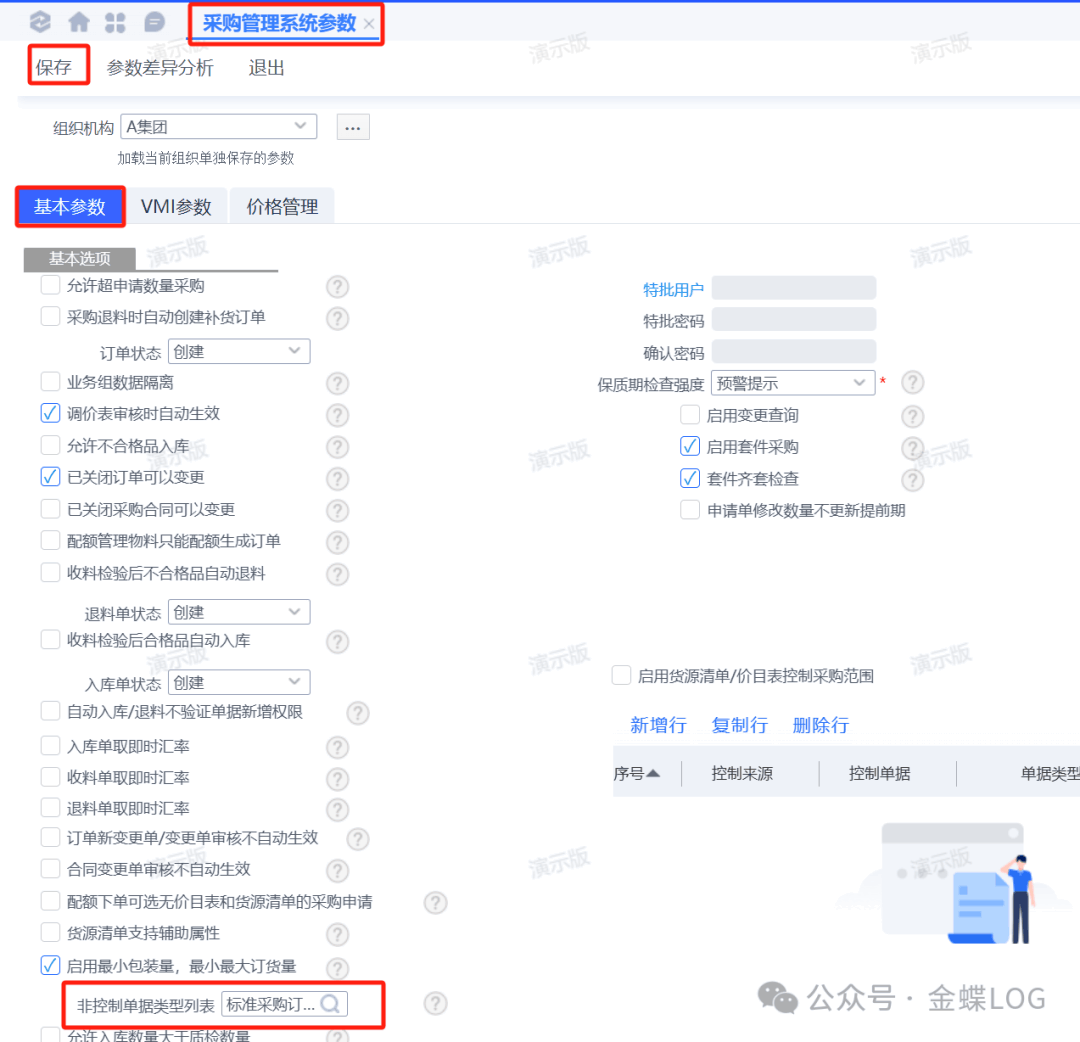Screen dimensions: 1080x1042
Task: Enable 允许超申请数量采购 checkbox
Action: click(x=50, y=286)
